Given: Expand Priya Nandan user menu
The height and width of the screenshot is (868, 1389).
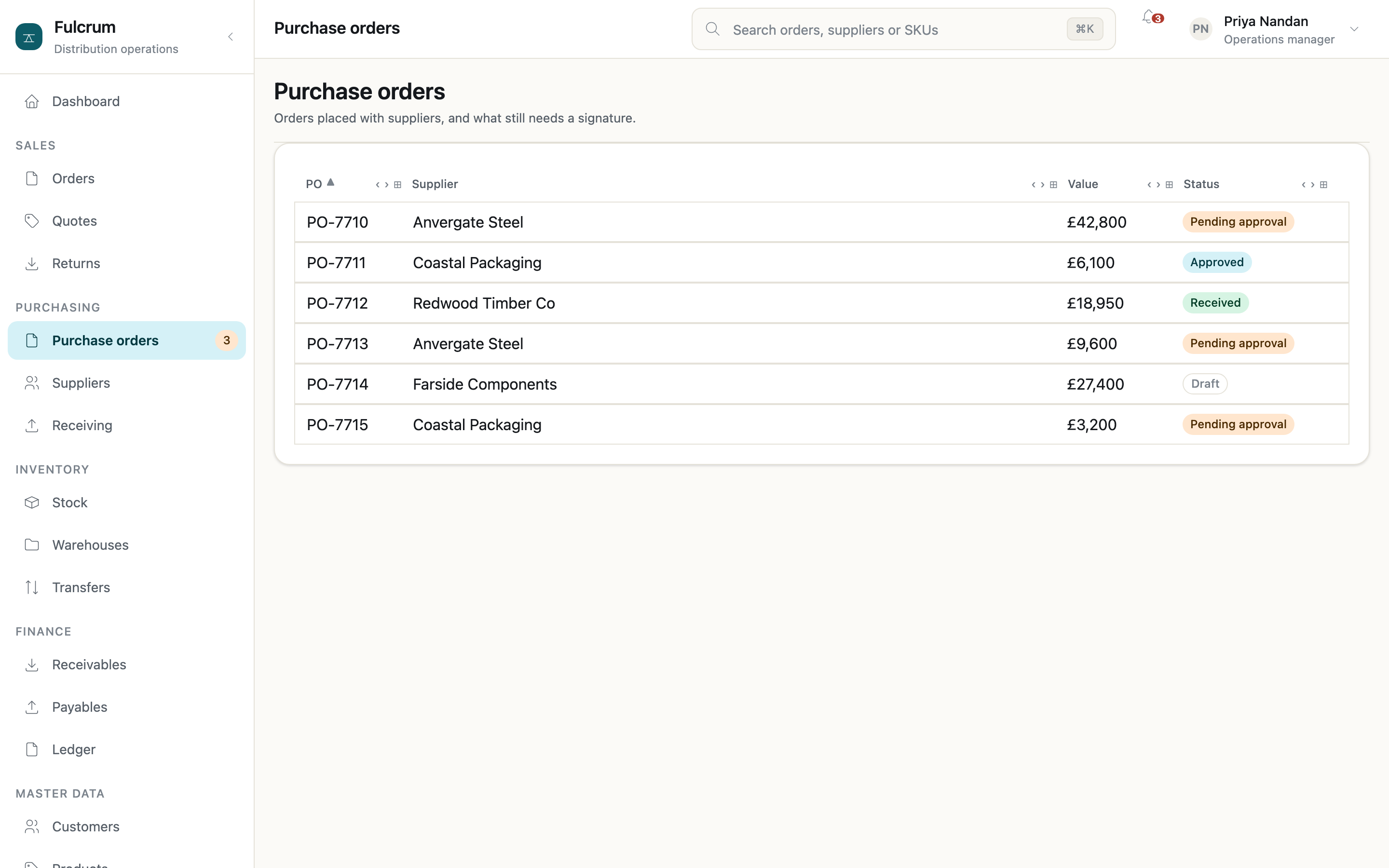Looking at the screenshot, I should pos(1354,29).
